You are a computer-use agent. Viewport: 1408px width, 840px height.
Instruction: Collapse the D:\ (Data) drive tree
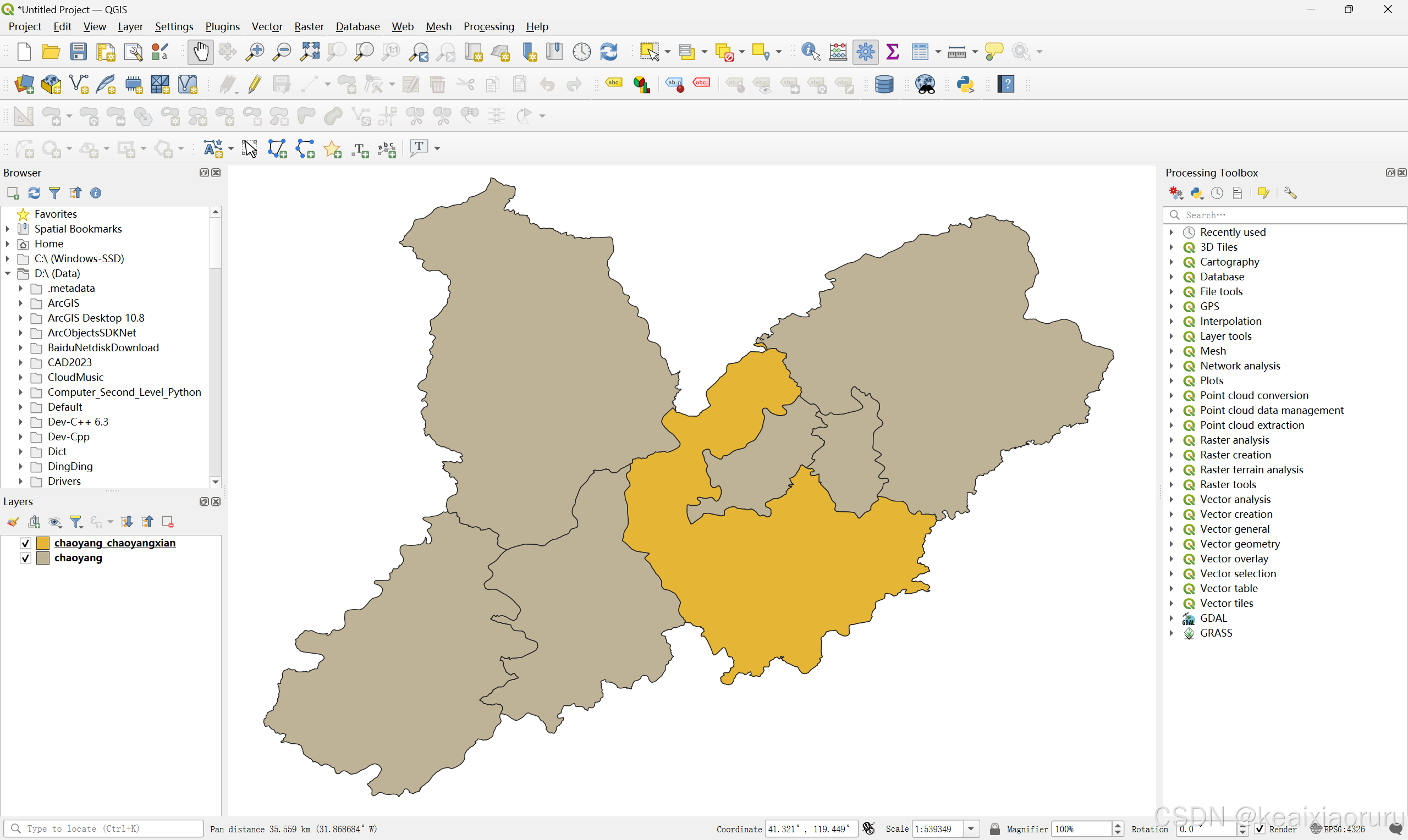8,273
